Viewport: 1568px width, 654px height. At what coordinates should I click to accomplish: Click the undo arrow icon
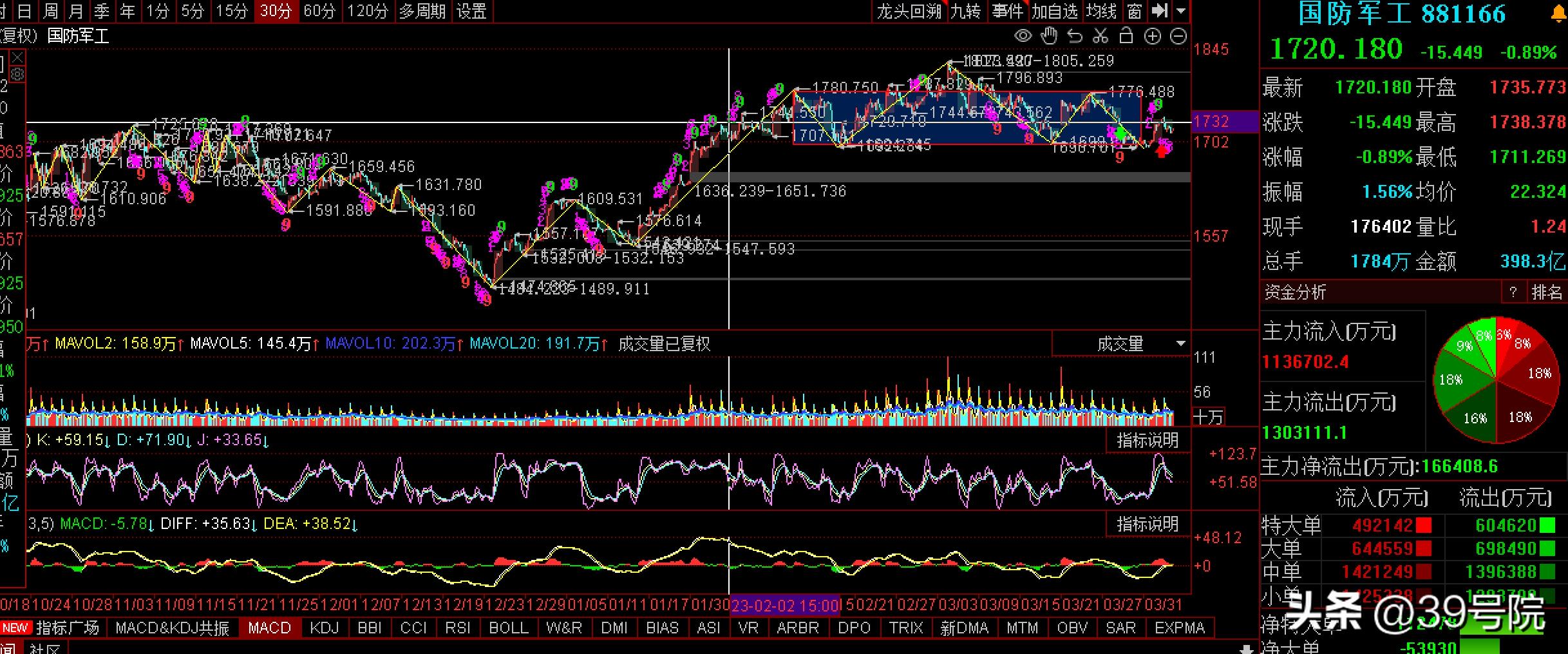point(1075,36)
